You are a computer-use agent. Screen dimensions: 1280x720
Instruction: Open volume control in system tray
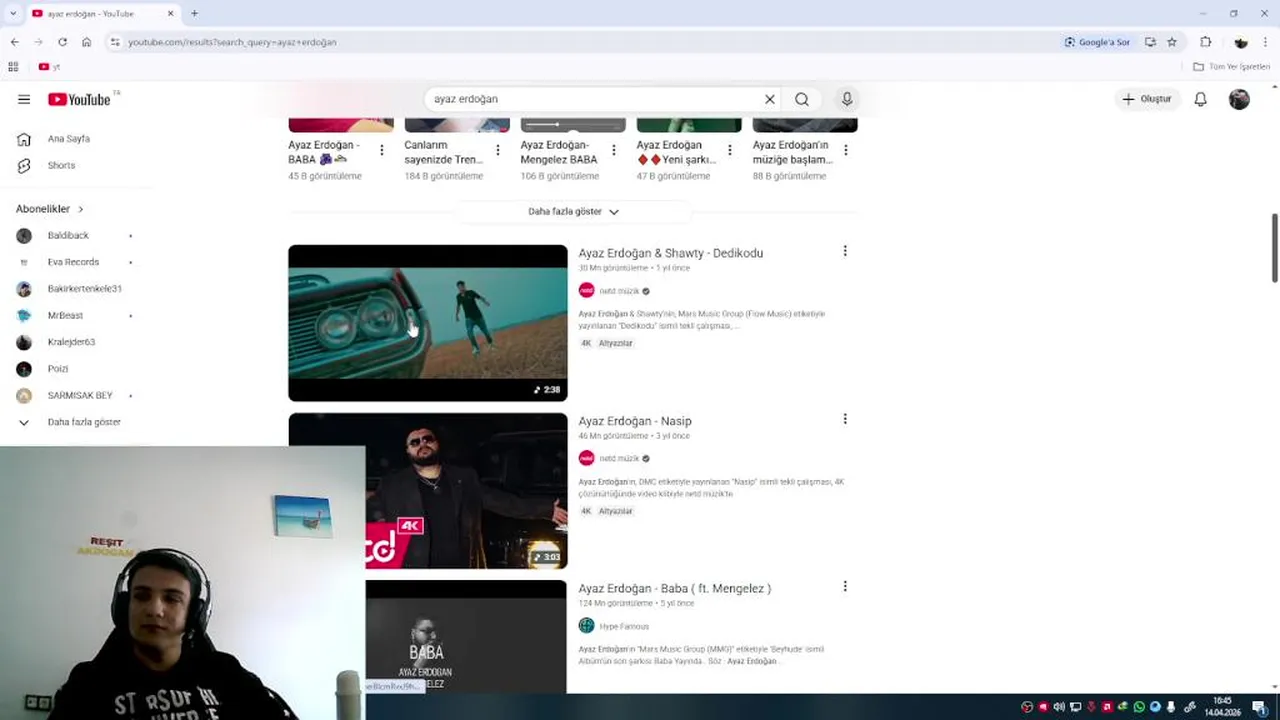pyautogui.click(x=1059, y=707)
